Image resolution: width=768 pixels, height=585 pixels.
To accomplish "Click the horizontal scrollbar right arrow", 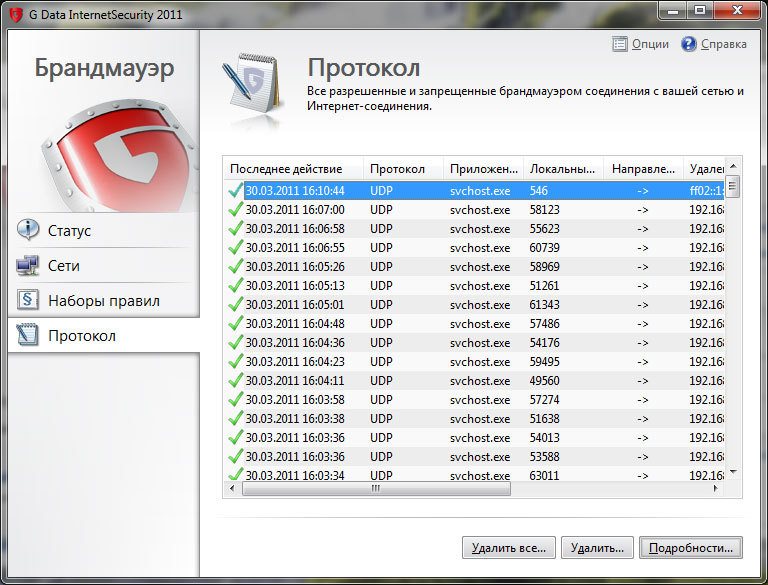I will (715, 488).
